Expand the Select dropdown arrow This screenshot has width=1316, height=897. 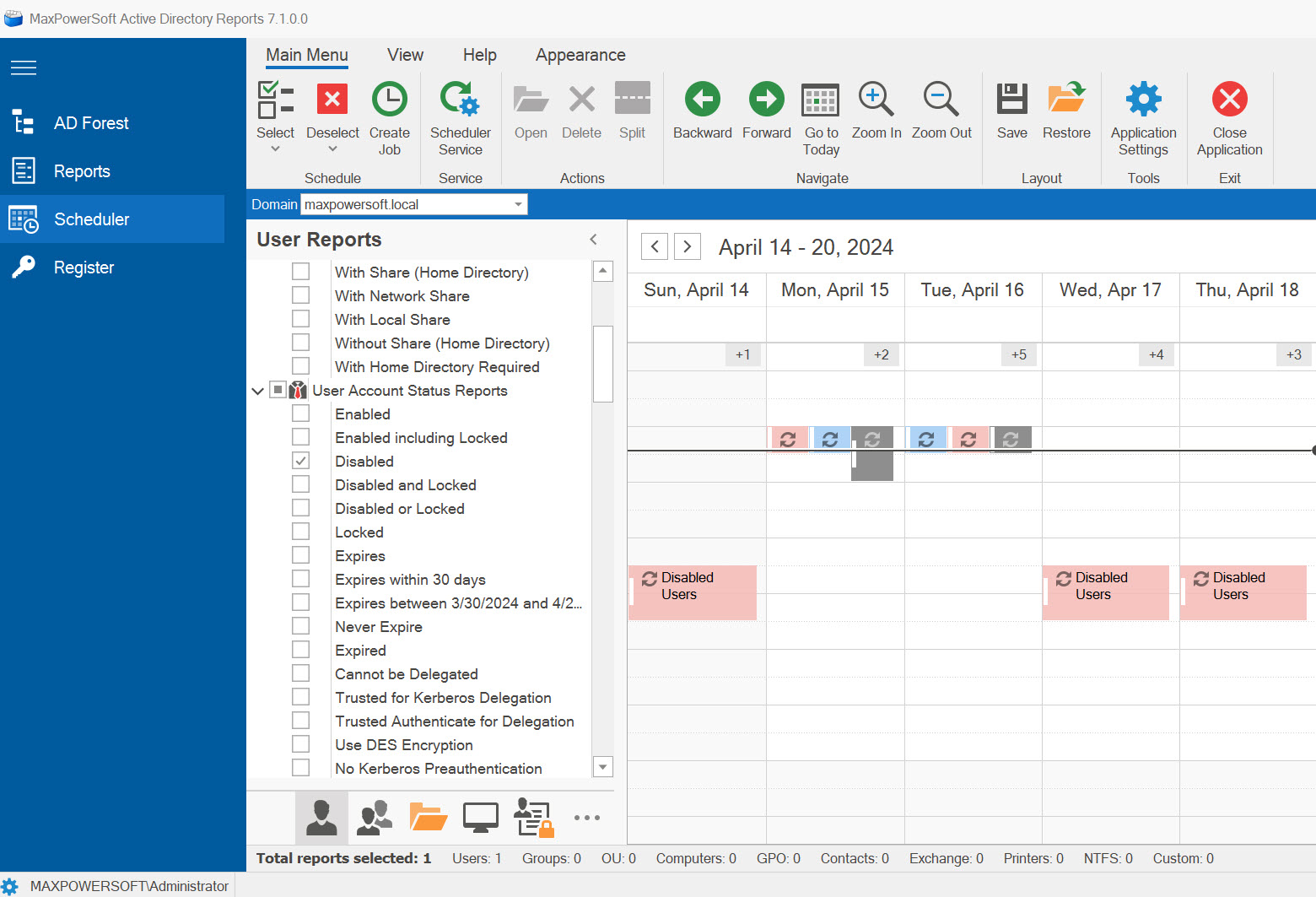(275, 149)
